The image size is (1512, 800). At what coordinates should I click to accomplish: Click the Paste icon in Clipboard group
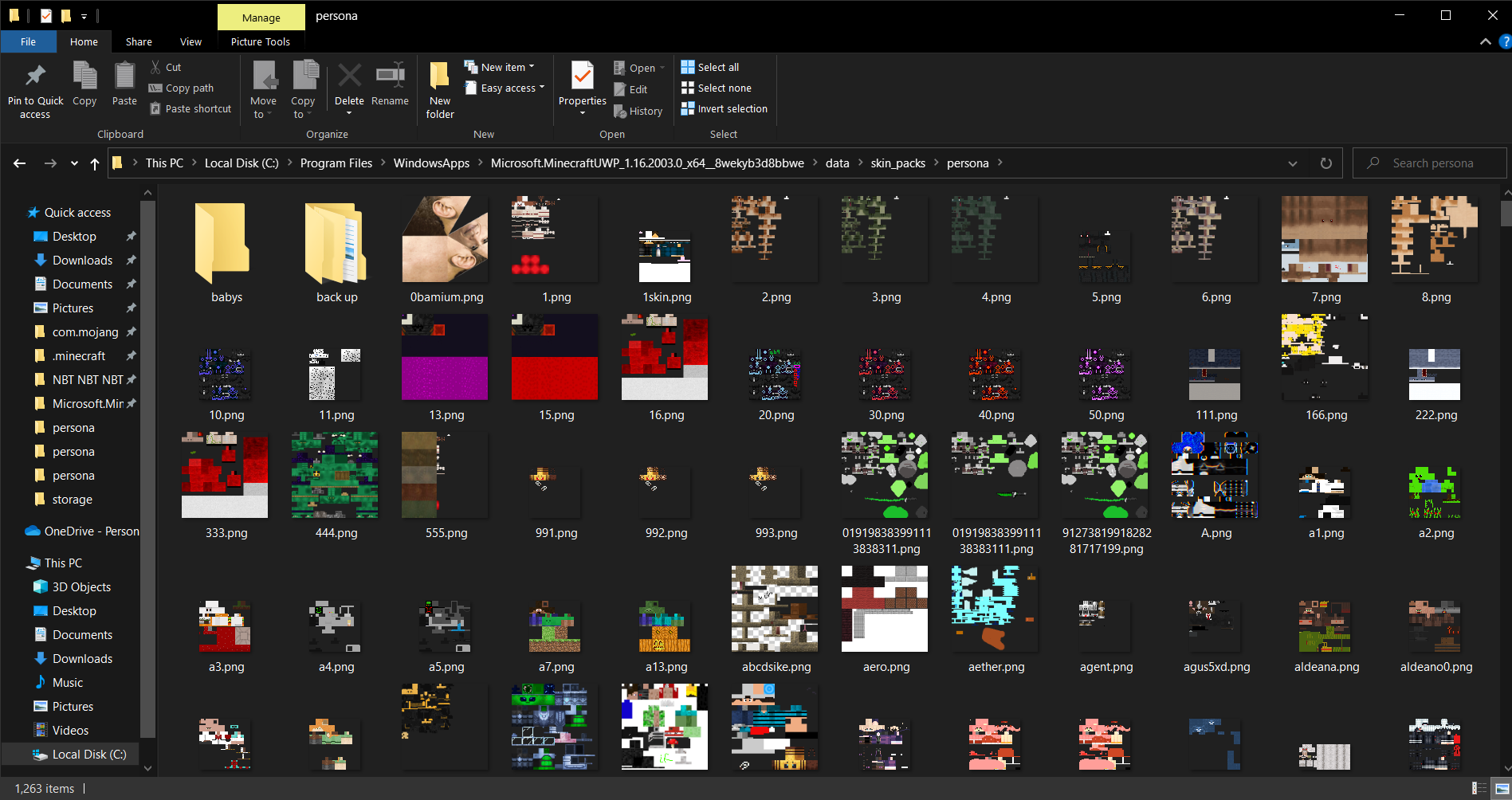click(124, 78)
